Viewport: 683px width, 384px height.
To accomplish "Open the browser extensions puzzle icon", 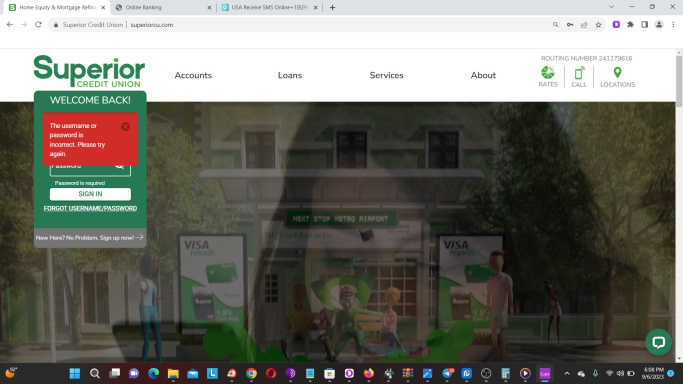I will pos(630,25).
